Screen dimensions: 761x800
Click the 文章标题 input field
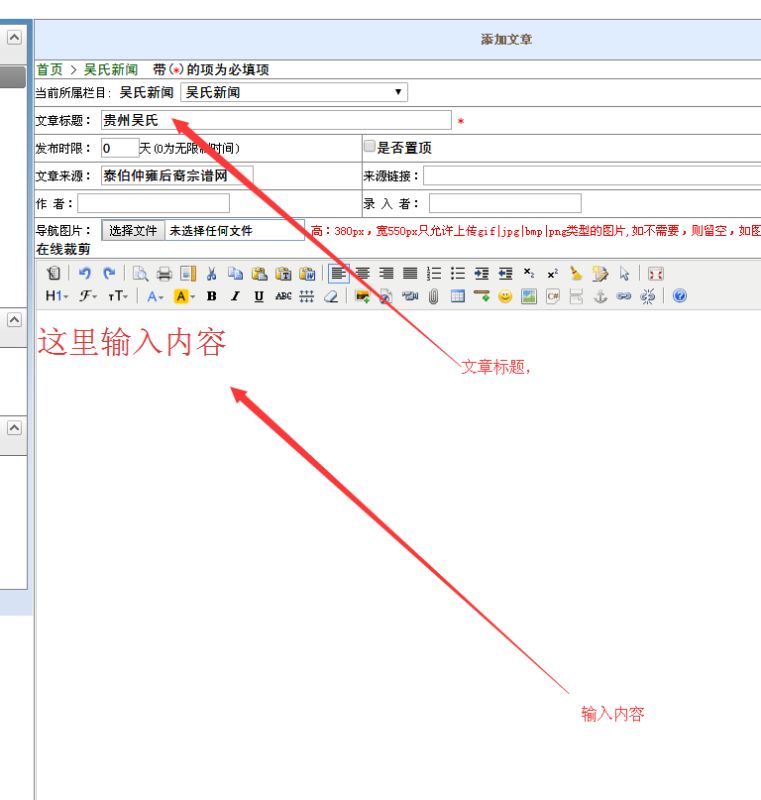(x=276, y=120)
